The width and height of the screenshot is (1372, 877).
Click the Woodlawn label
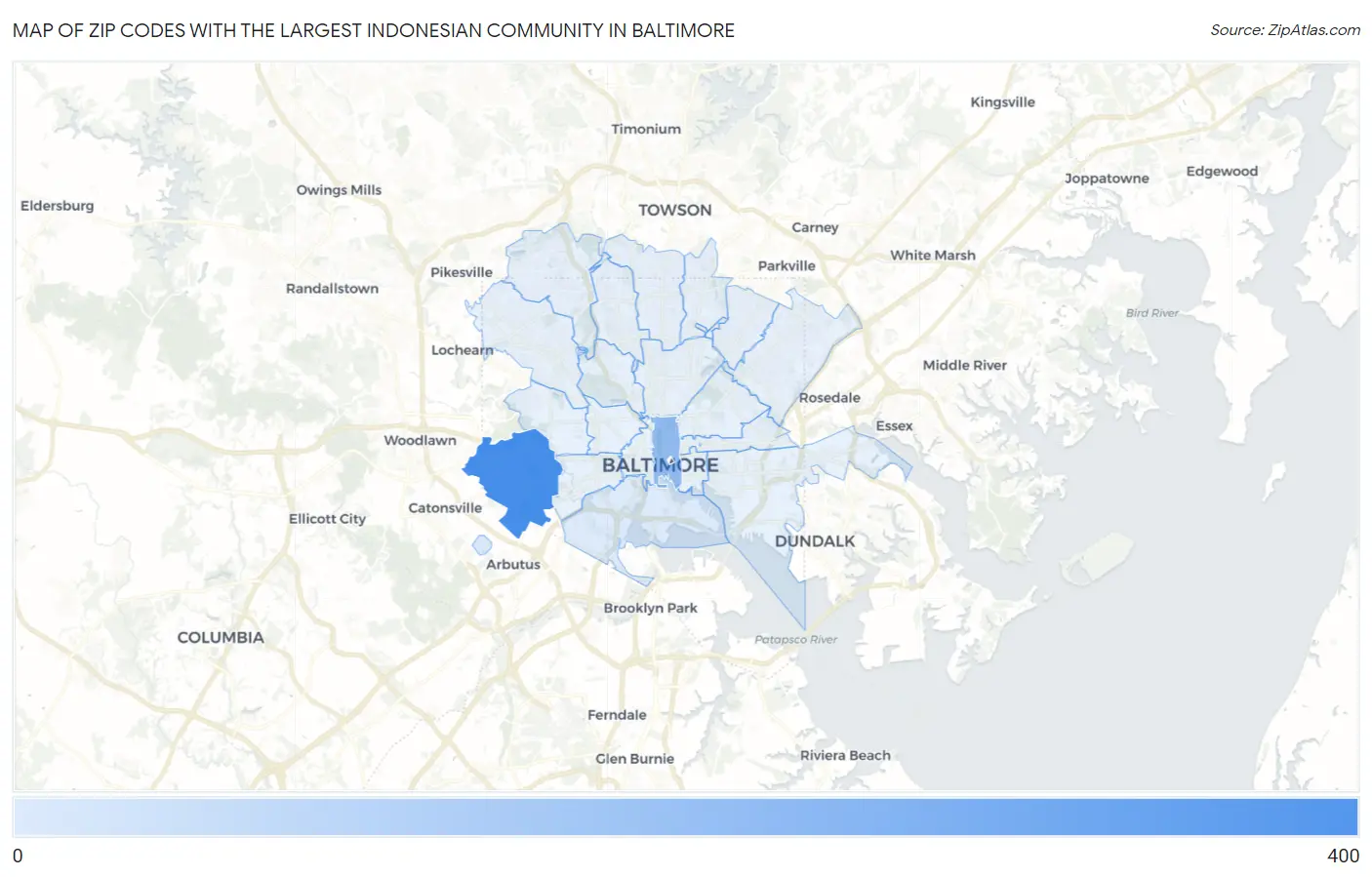pos(420,440)
